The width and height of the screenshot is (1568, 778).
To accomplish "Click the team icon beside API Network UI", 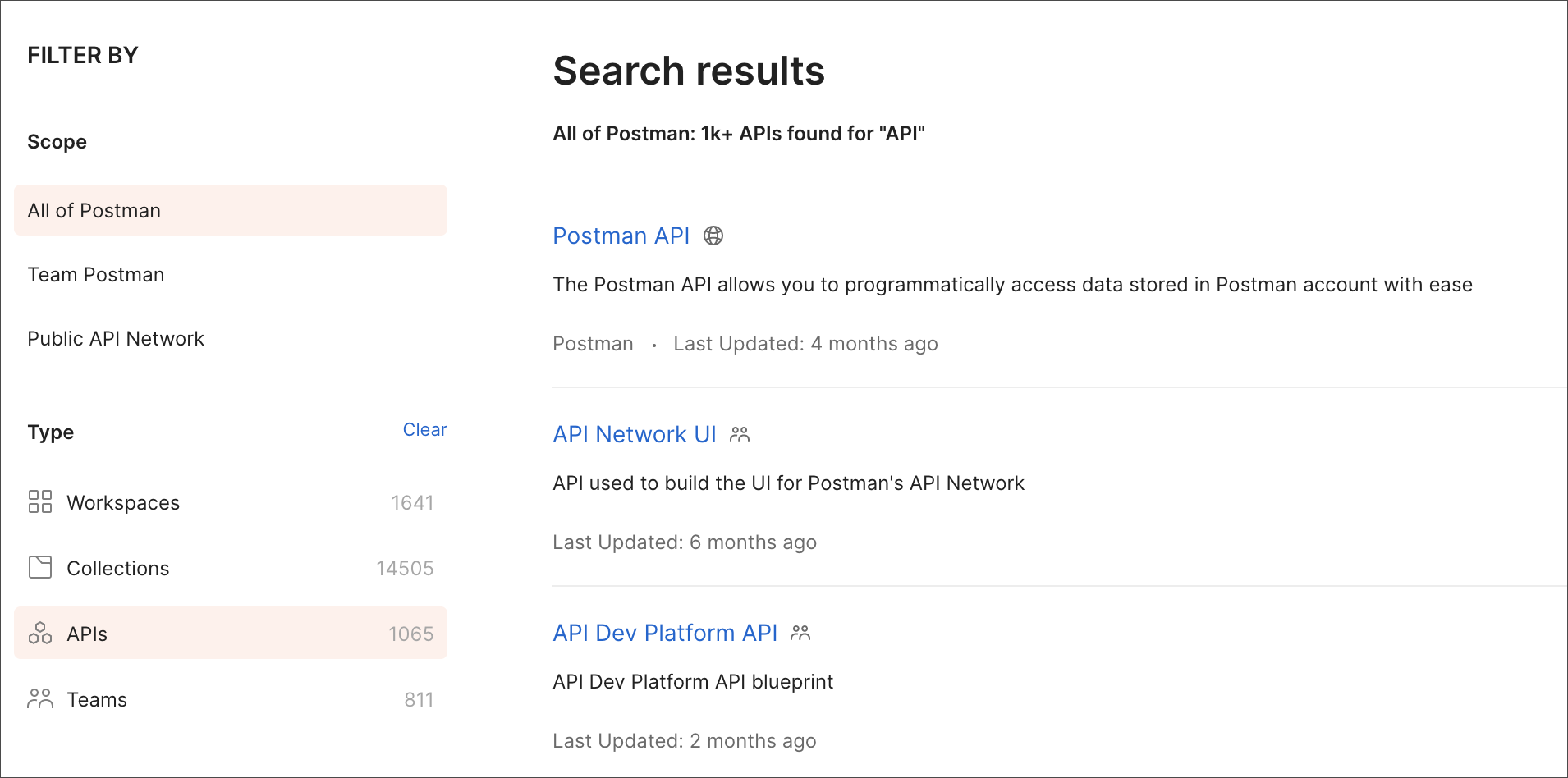I will 740,434.
